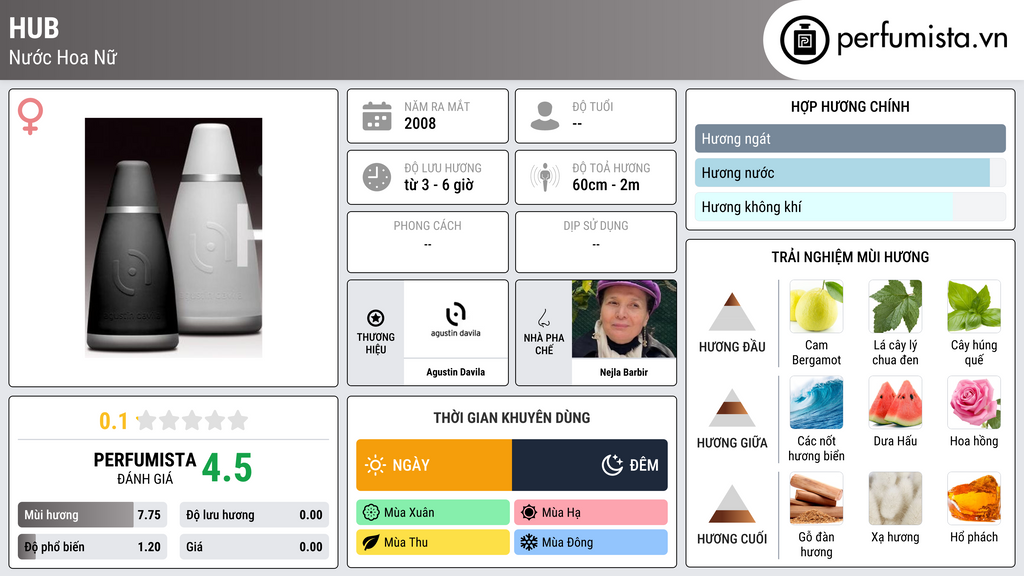Click the Nejla Barbir perfumer name
The height and width of the screenshot is (576, 1024).
pos(624,372)
